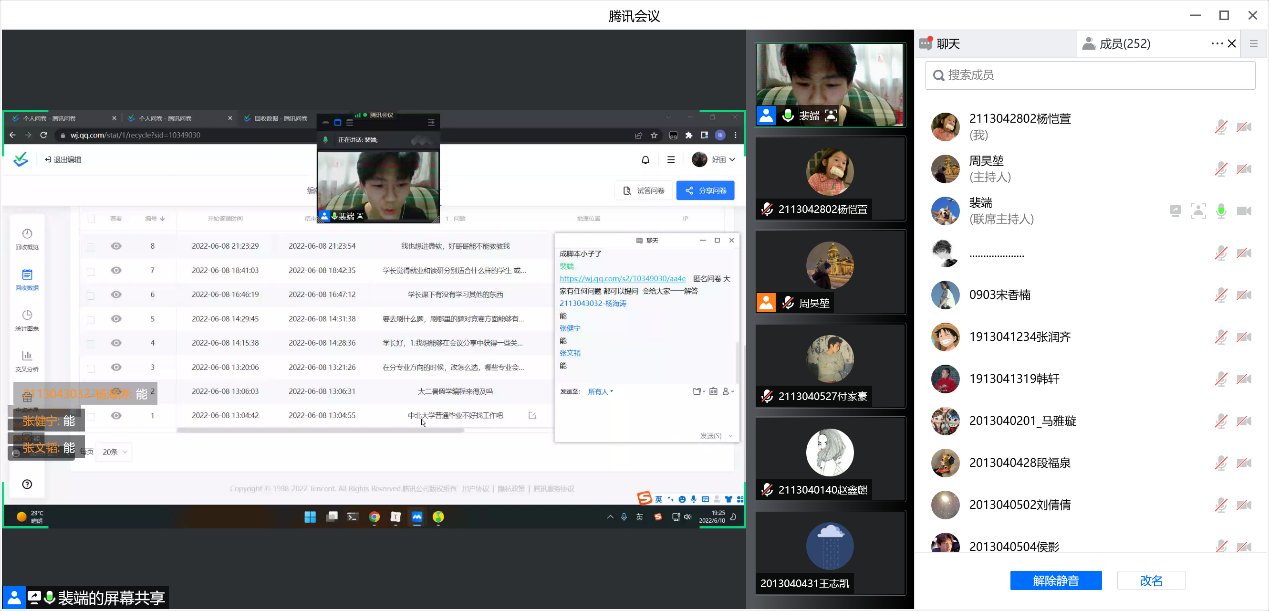
Task: Toggle 周昊堃's muted microphone in member list
Action: pyautogui.click(x=1221, y=169)
